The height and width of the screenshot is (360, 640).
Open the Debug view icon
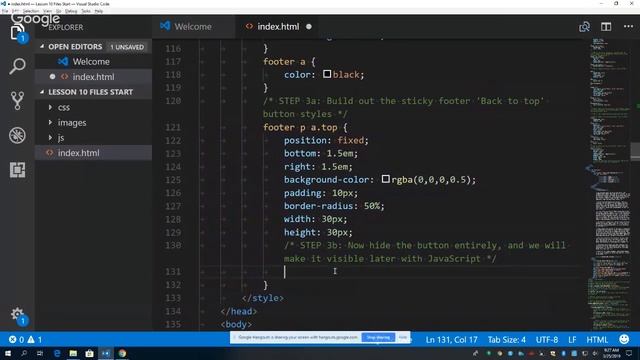pos(17,135)
